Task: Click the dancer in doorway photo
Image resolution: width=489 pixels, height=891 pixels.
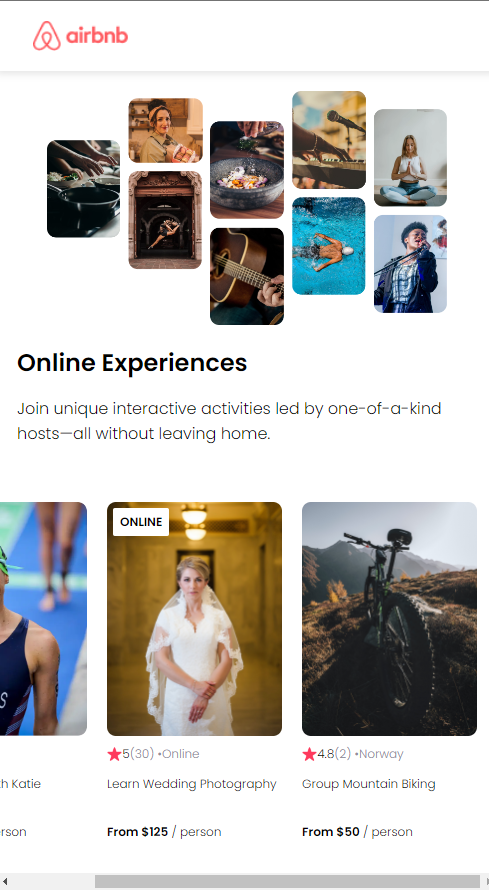Action: coord(165,220)
